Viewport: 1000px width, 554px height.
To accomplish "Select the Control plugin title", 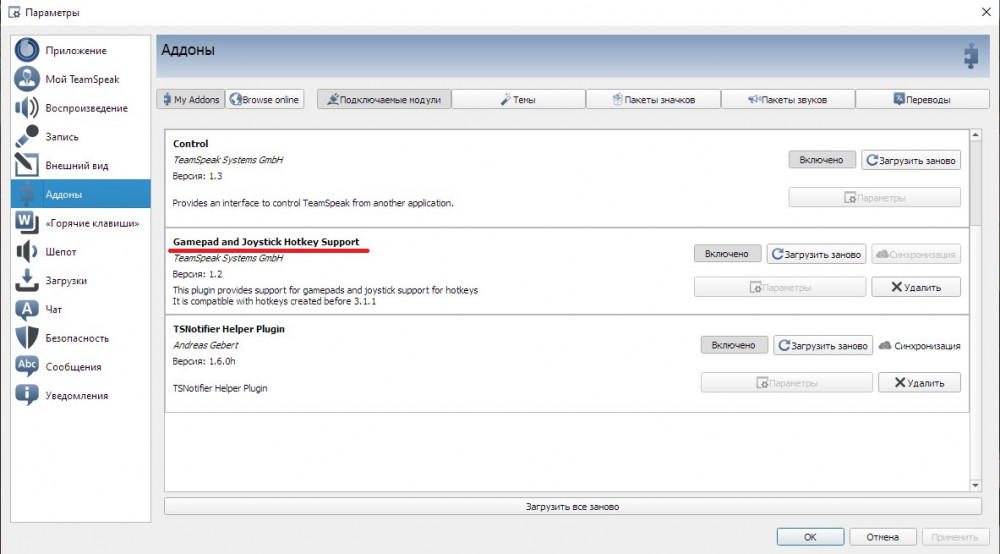I will 190,143.
